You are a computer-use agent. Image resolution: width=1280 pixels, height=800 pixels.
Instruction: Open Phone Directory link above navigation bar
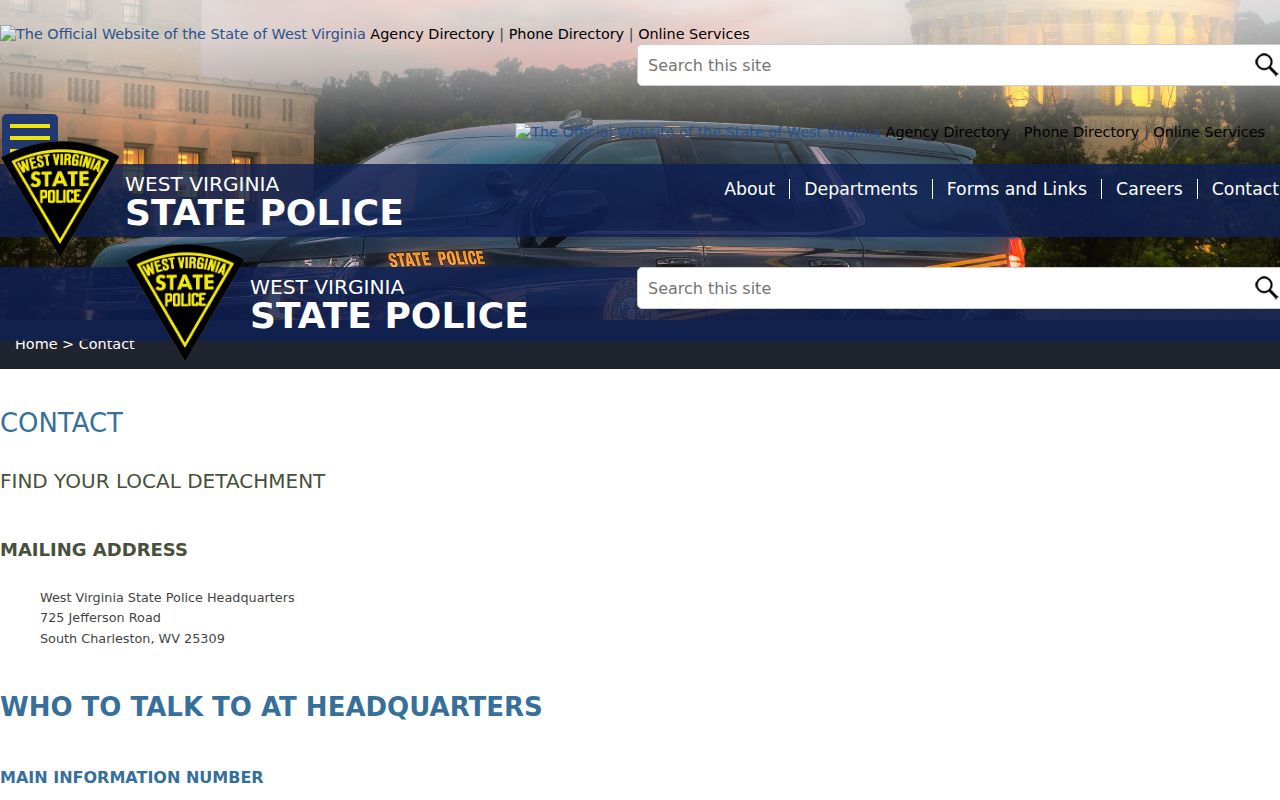(1081, 132)
